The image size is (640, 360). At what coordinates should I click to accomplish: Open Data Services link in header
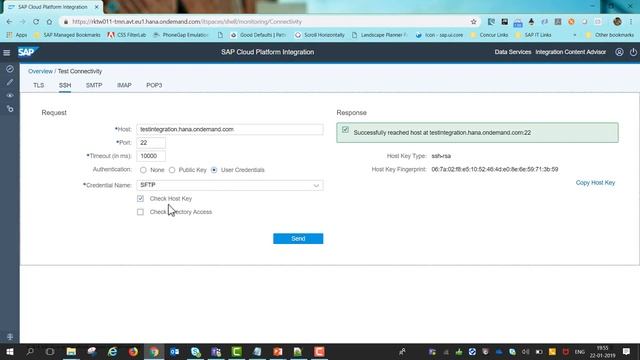click(x=513, y=52)
